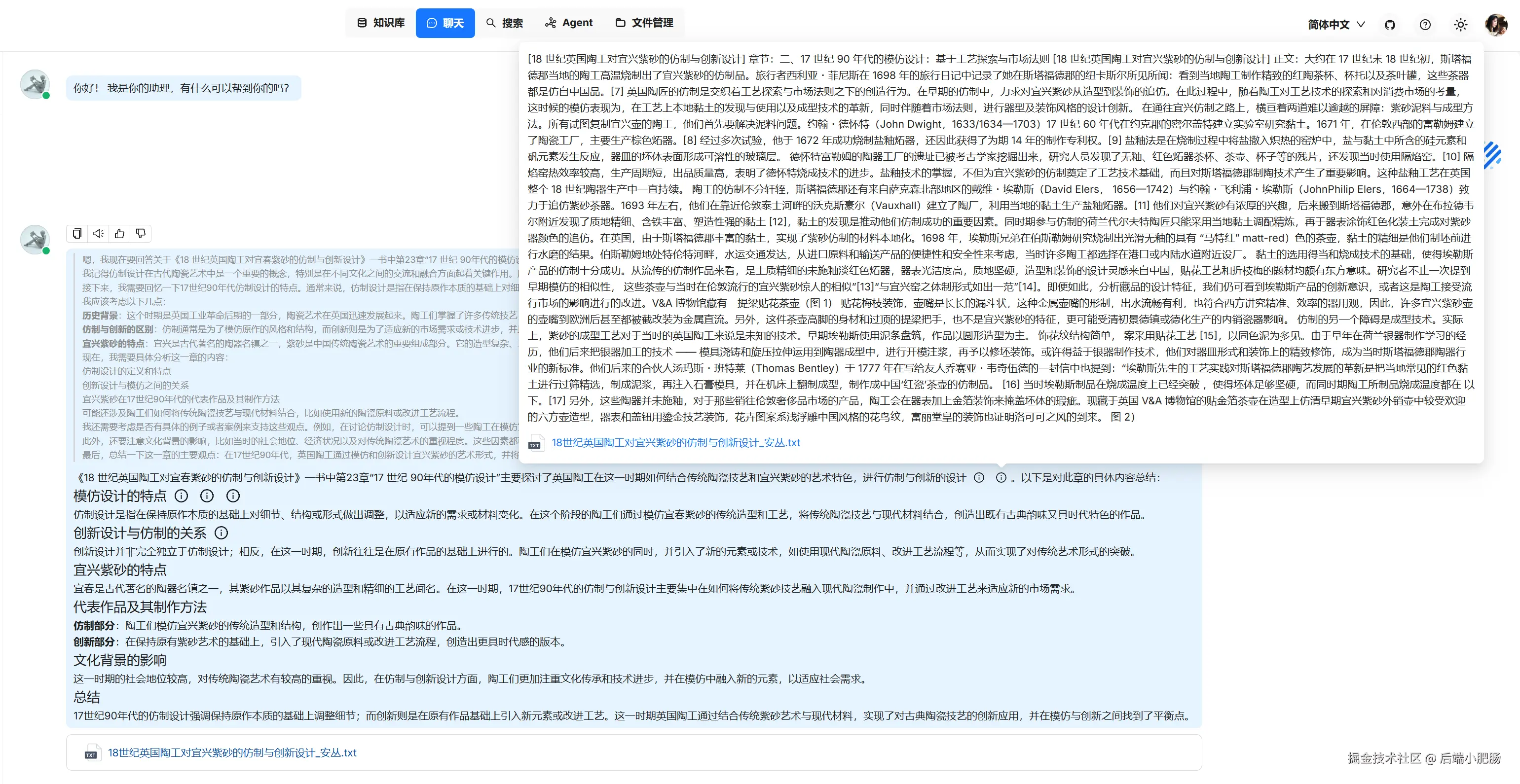Click the blue striped floating widget icon
This screenshot has width=1520, height=784.
(1492, 155)
